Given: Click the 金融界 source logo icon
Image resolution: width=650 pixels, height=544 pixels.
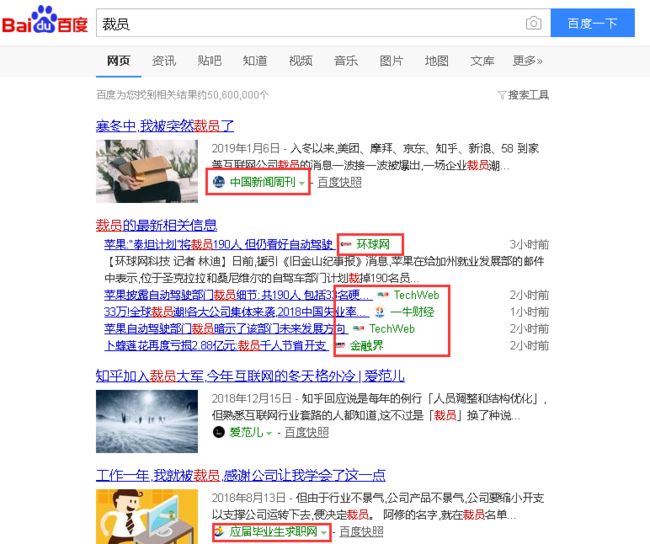Looking at the screenshot, I should click(x=340, y=345).
